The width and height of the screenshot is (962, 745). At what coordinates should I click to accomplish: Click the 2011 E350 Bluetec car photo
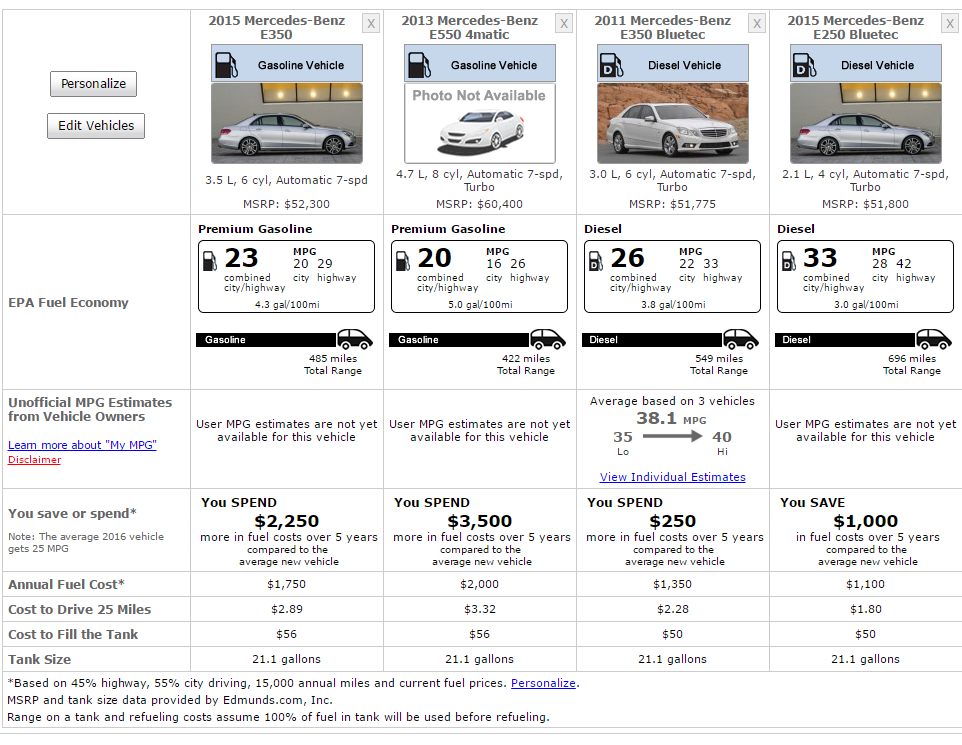pyautogui.click(x=673, y=123)
